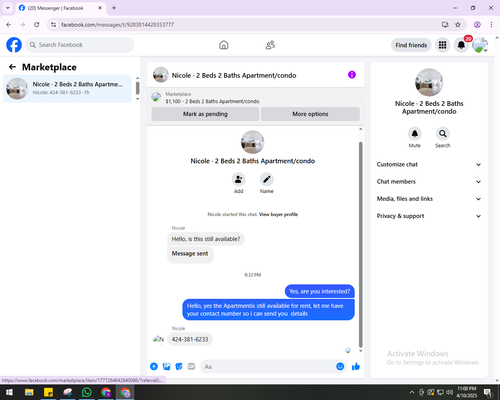Image resolution: width=500 pixels, height=400 pixels.
Task: Click the 'Yes, are you interested?' message
Action: click(320, 291)
